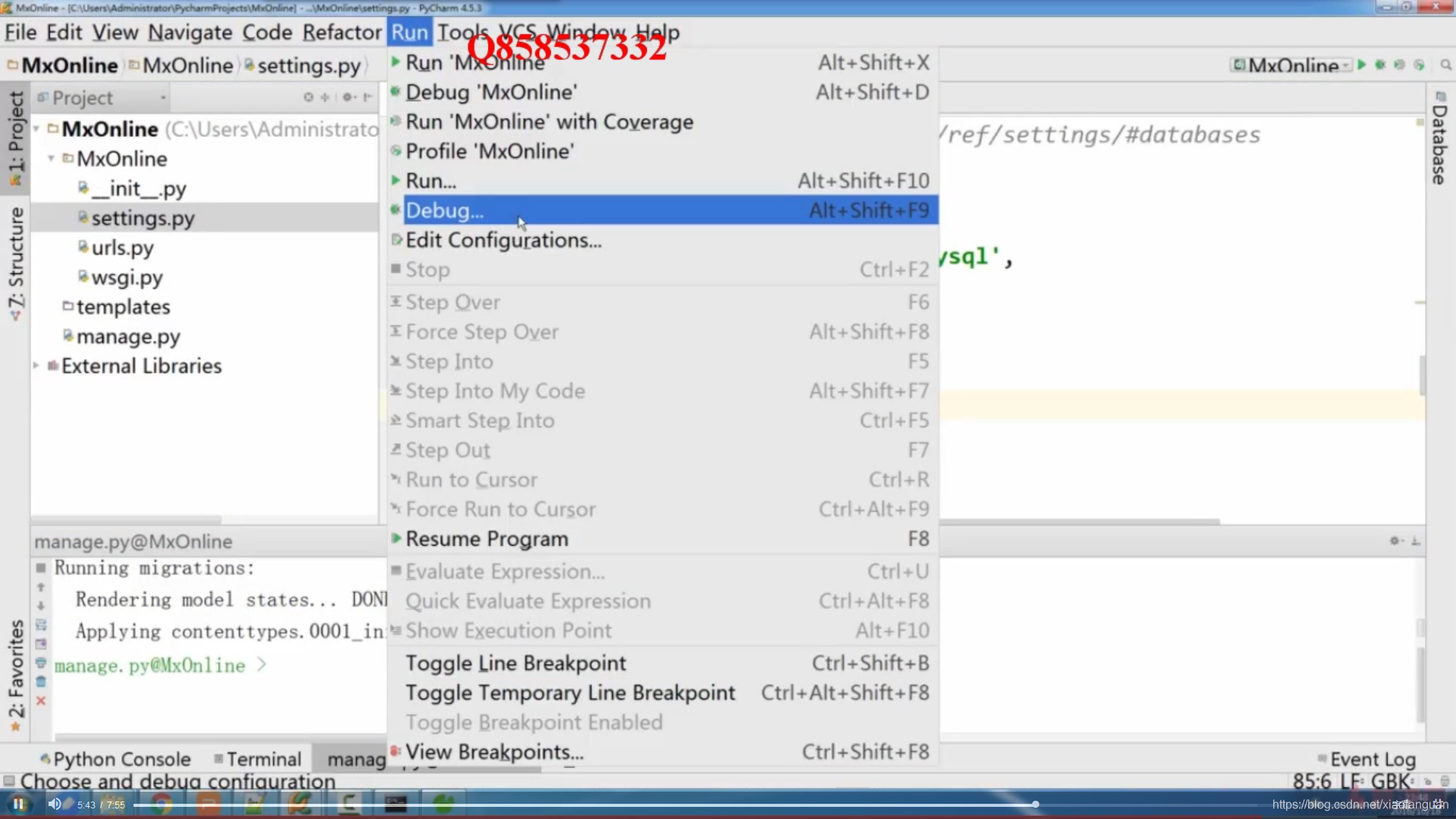The width and height of the screenshot is (1456, 819).
Task: Click the Profile icon in the top toolbar
Action: click(1419, 64)
